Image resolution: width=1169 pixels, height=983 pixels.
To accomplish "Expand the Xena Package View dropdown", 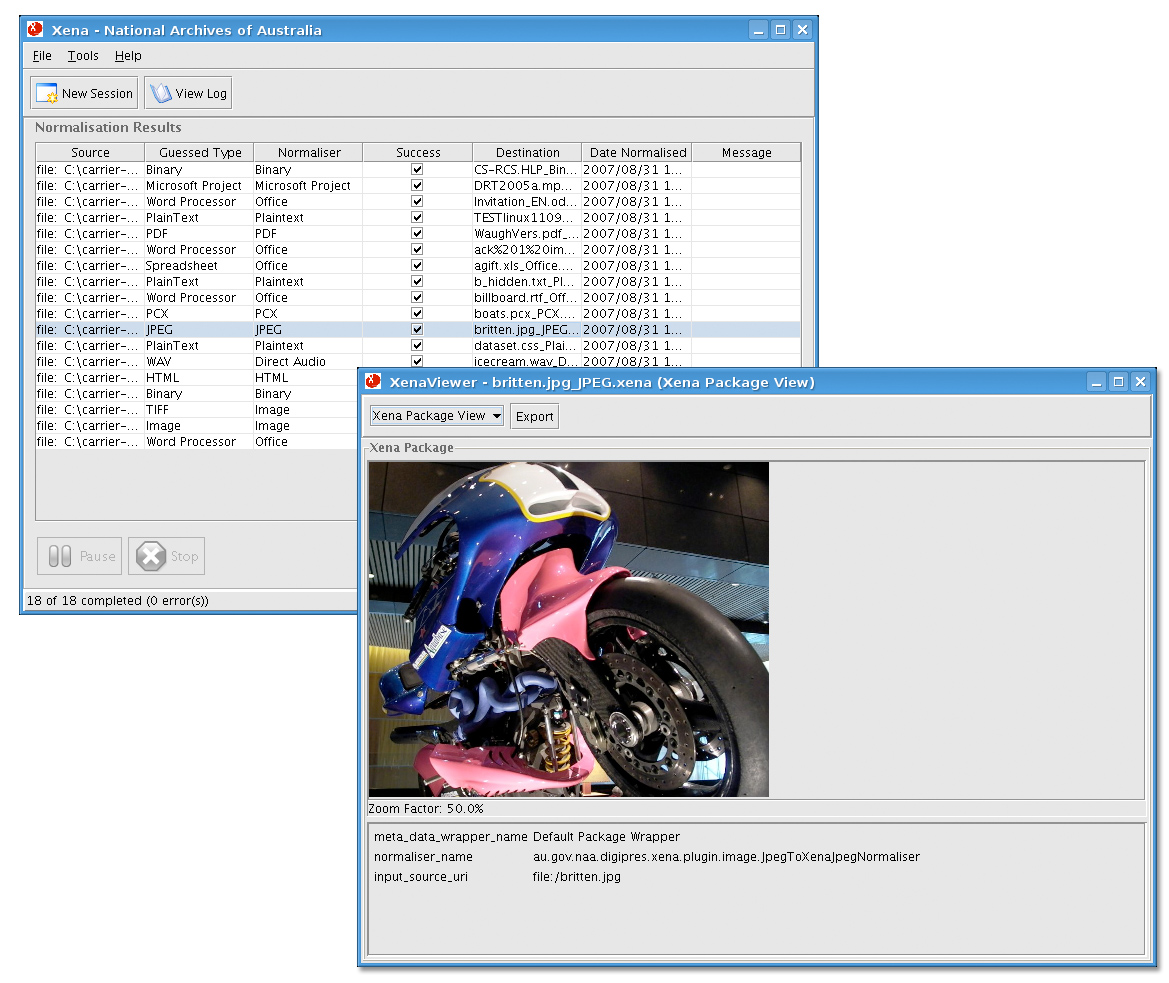I will [437, 416].
